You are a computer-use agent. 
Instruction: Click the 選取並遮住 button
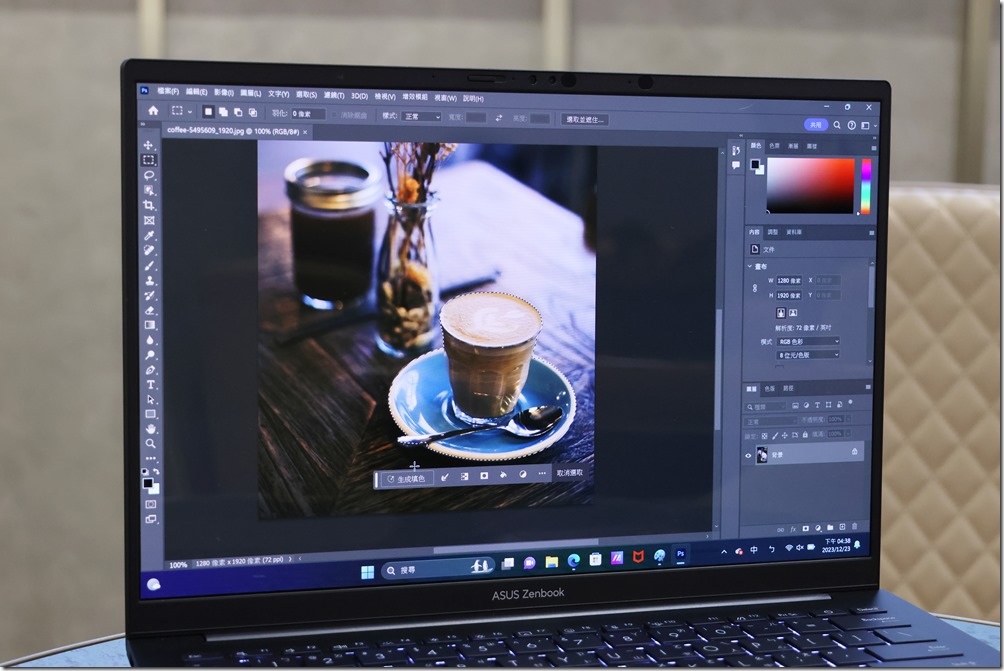pyautogui.click(x=585, y=120)
